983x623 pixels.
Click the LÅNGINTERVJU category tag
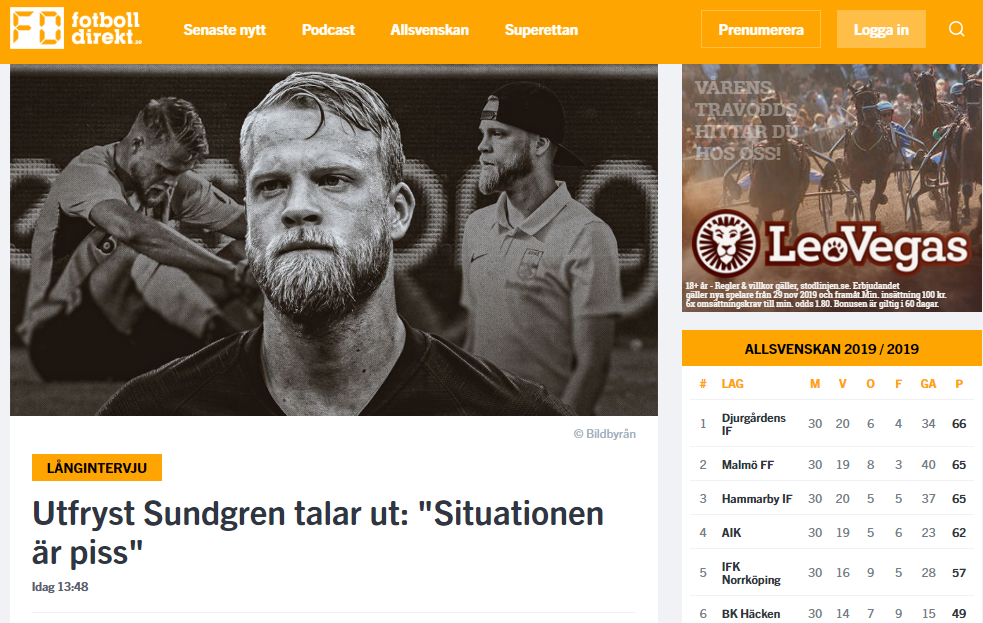tap(97, 468)
